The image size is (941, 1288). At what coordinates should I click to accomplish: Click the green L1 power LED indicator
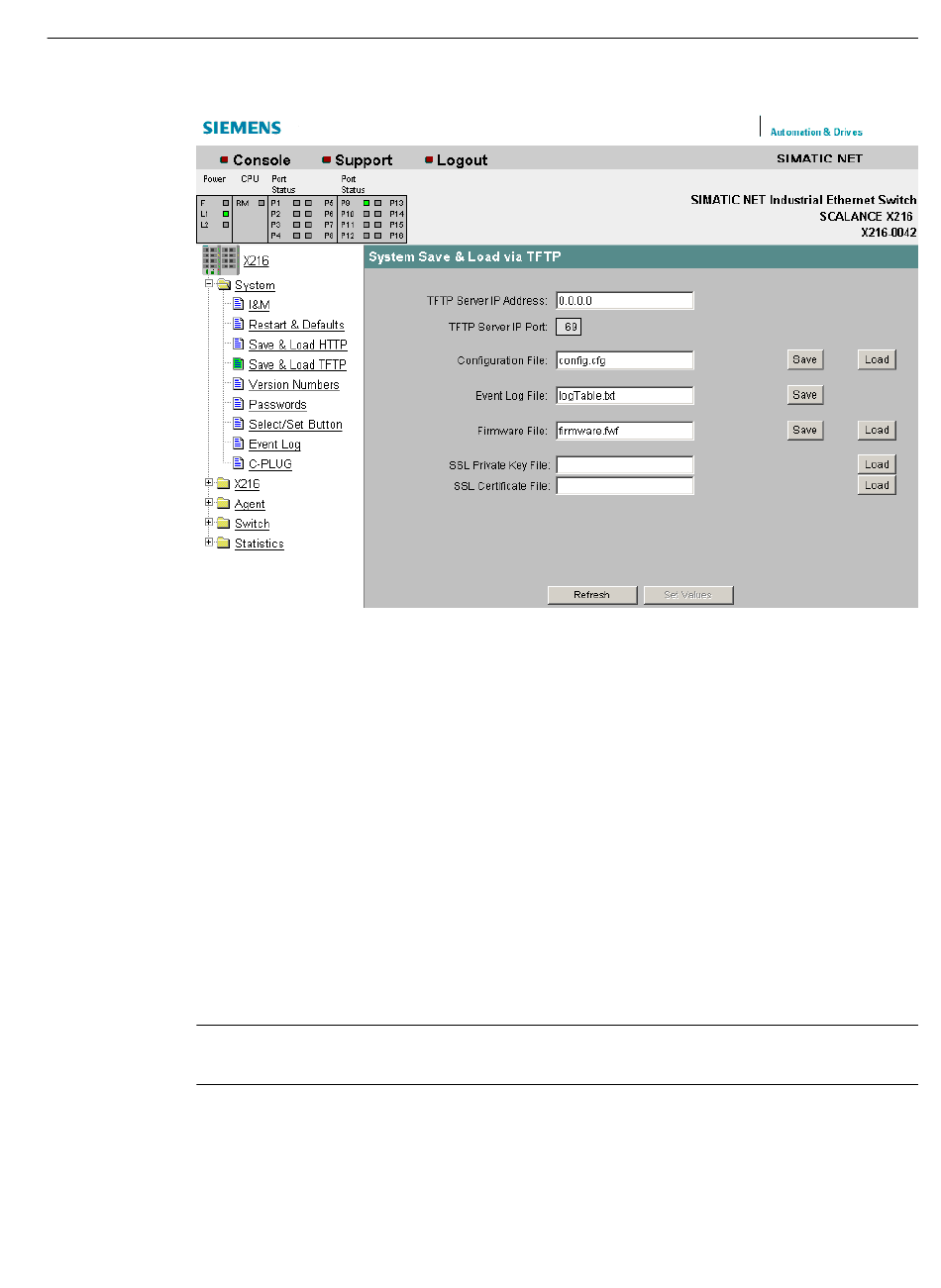coord(226,214)
